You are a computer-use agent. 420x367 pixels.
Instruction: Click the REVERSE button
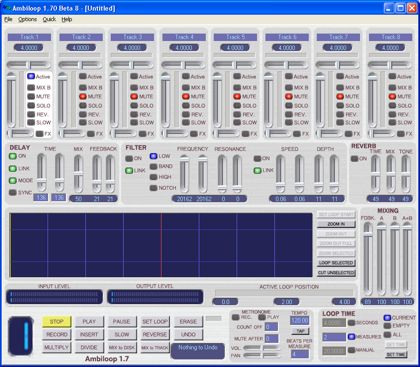[155, 334]
